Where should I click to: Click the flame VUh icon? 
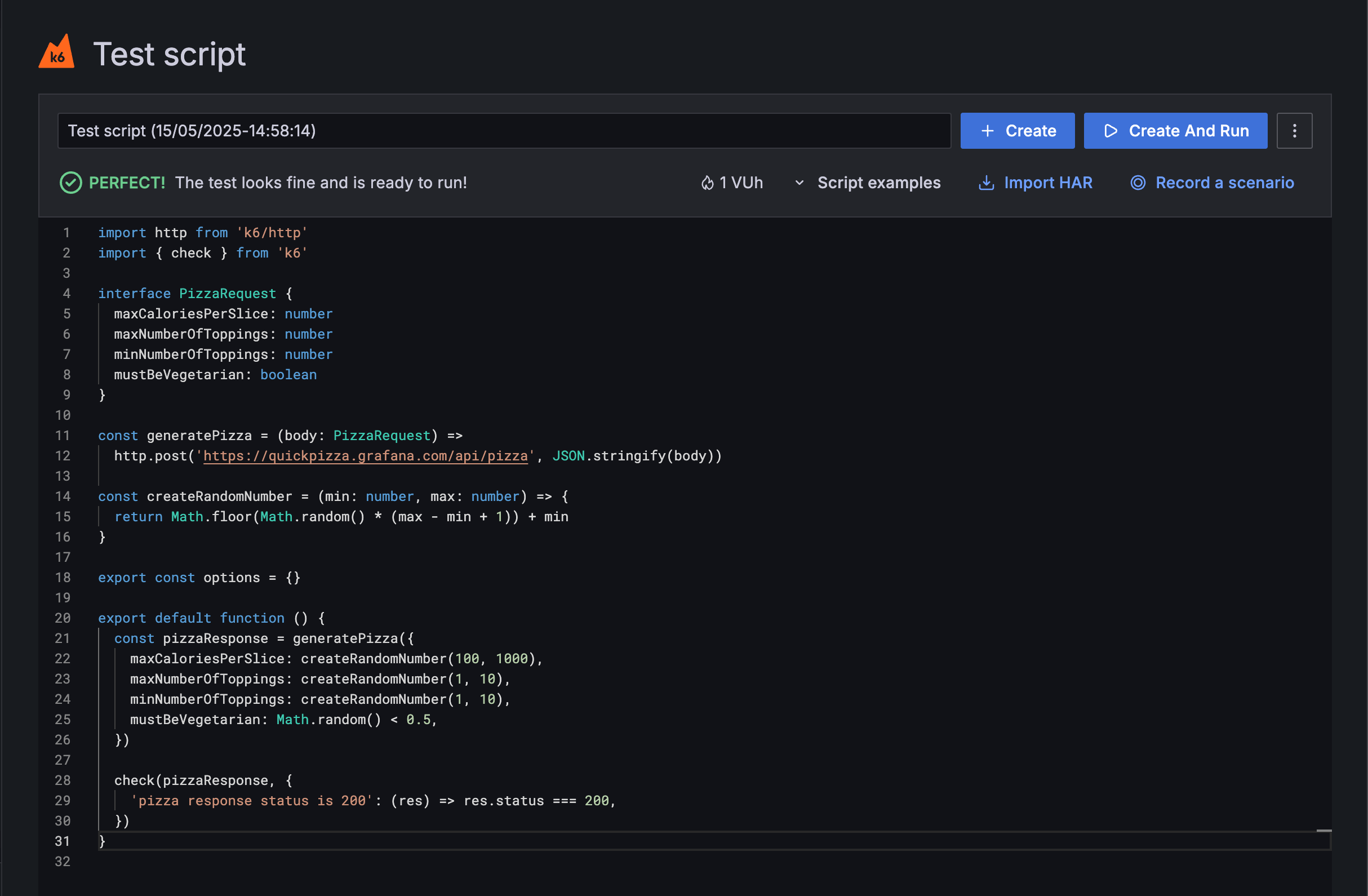point(707,183)
